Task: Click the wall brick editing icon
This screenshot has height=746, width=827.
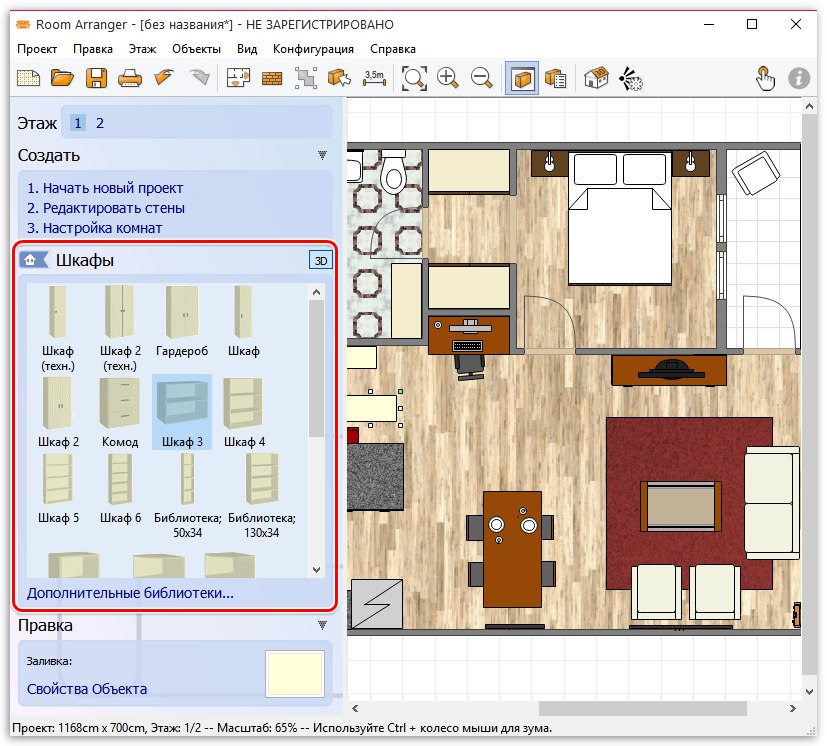Action: [272, 77]
